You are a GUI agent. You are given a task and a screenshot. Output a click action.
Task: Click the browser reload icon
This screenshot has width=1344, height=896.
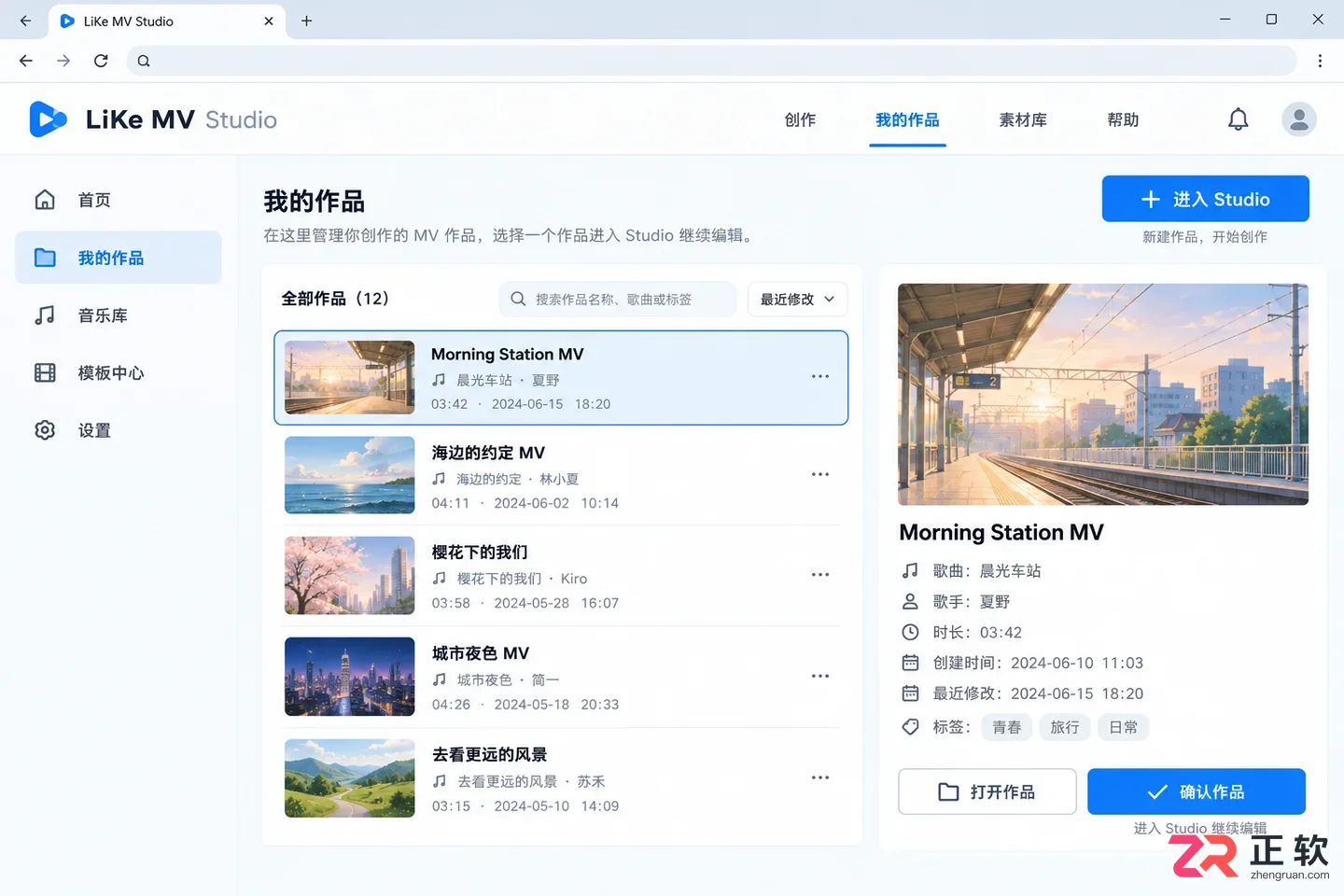101,61
